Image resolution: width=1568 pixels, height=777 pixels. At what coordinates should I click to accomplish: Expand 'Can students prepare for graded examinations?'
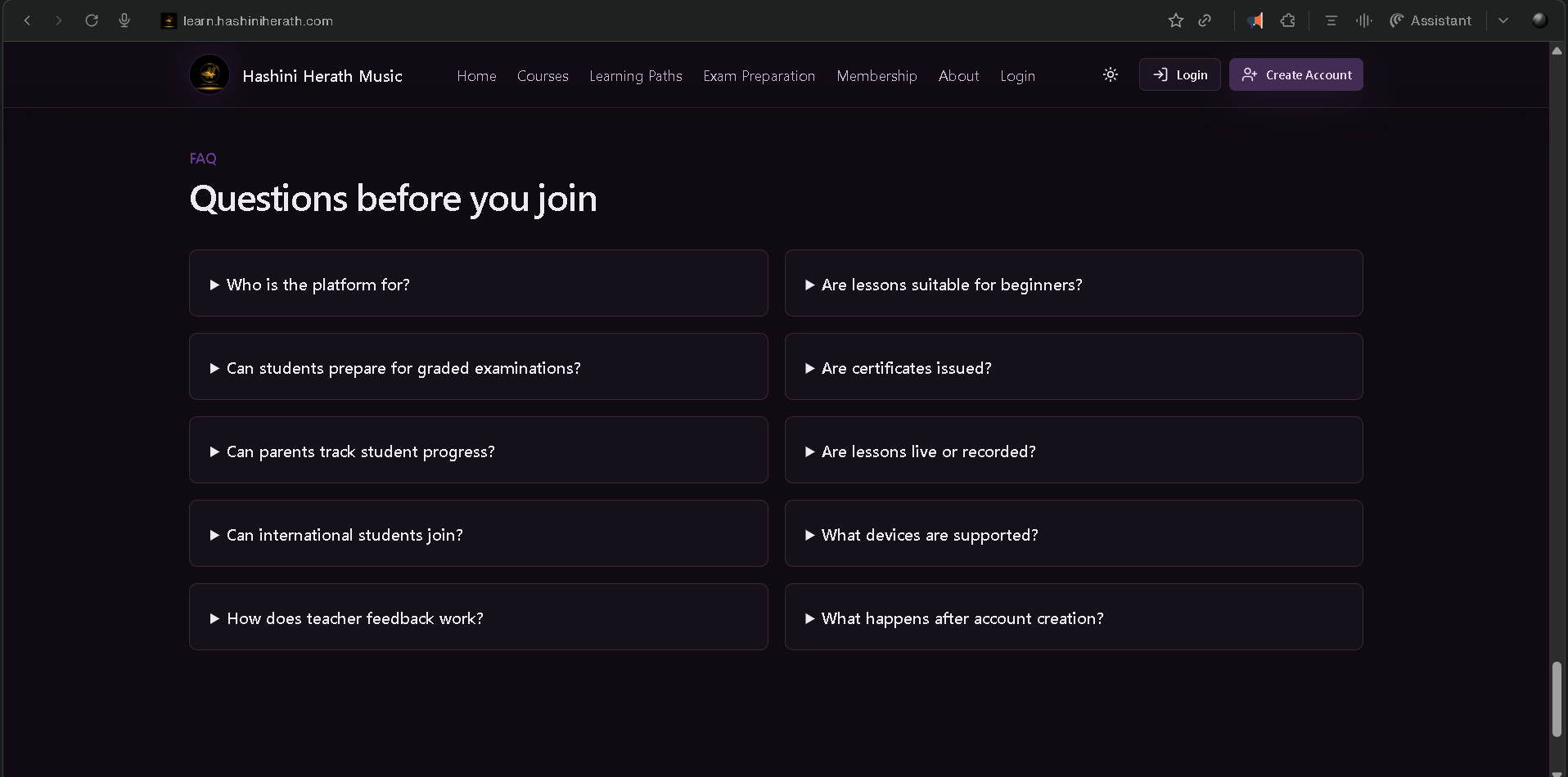coord(478,366)
